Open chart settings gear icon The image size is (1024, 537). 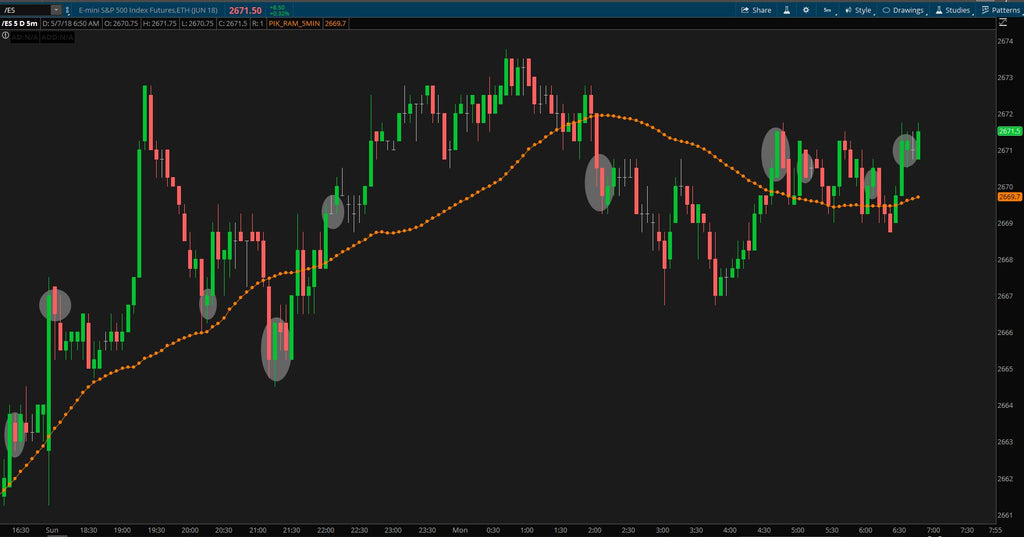pyautogui.click(x=806, y=10)
